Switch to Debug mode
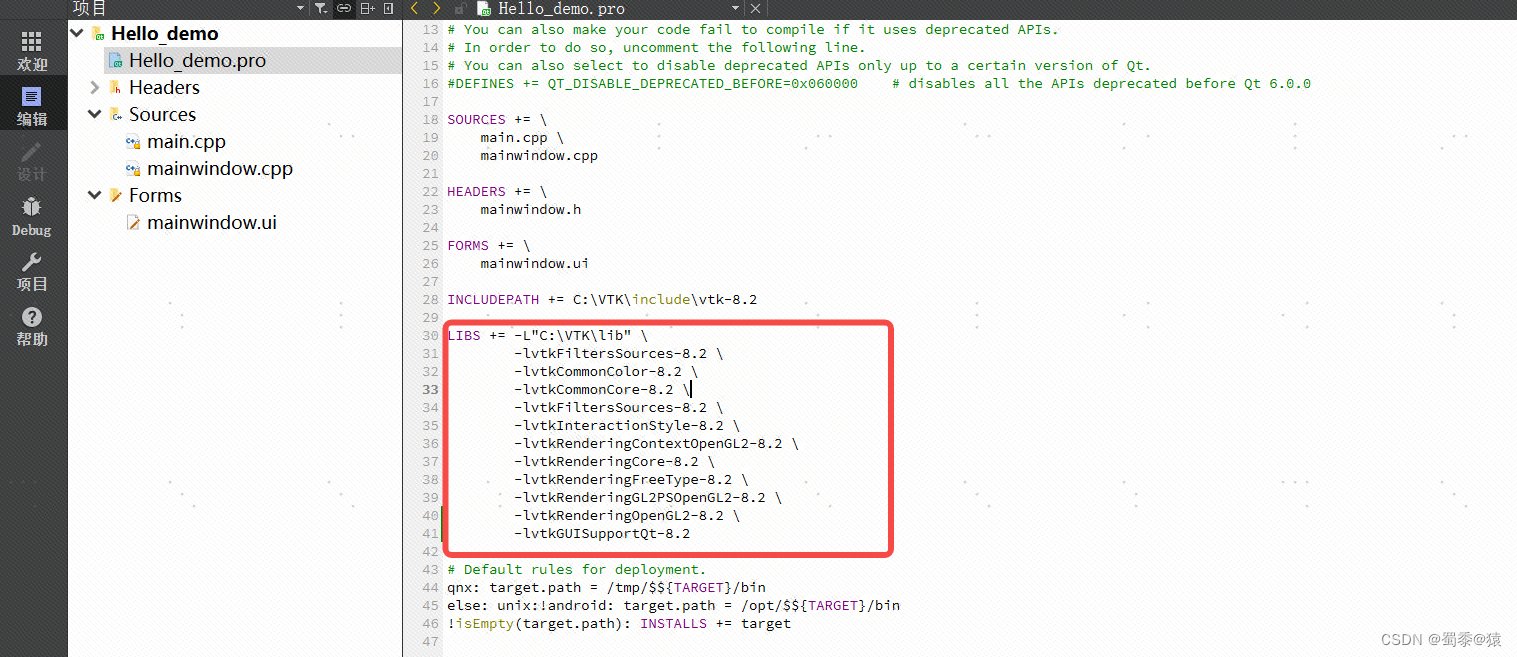1517x657 pixels. pyautogui.click(x=31, y=214)
